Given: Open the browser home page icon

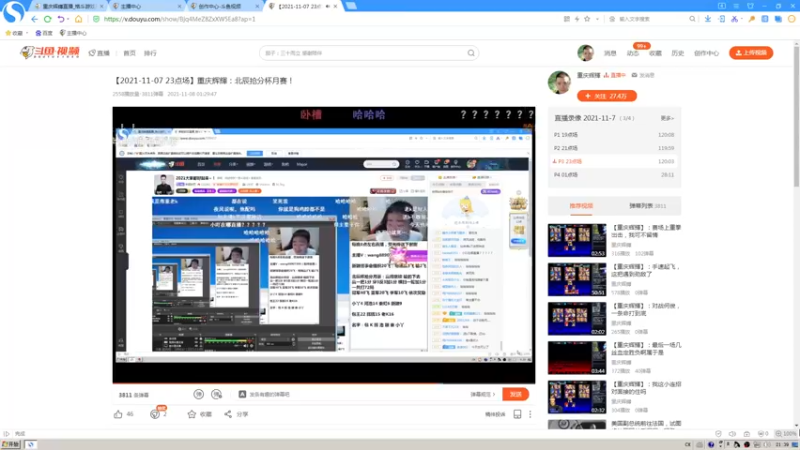Looking at the screenshot, I should (x=78, y=19).
